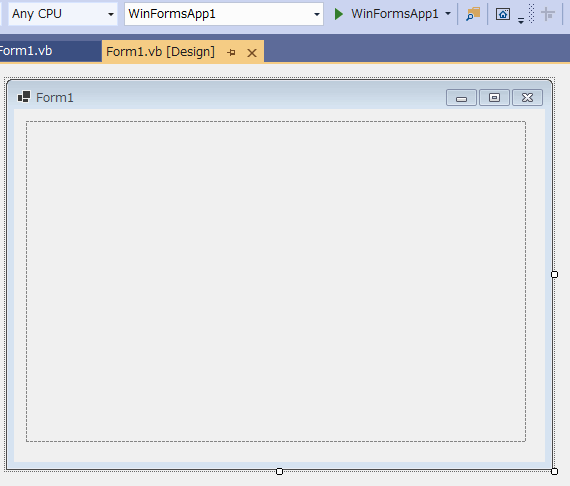Click the Find in Files folder icon
The width and height of the screenshot is (570, 486).
[473, 14]
